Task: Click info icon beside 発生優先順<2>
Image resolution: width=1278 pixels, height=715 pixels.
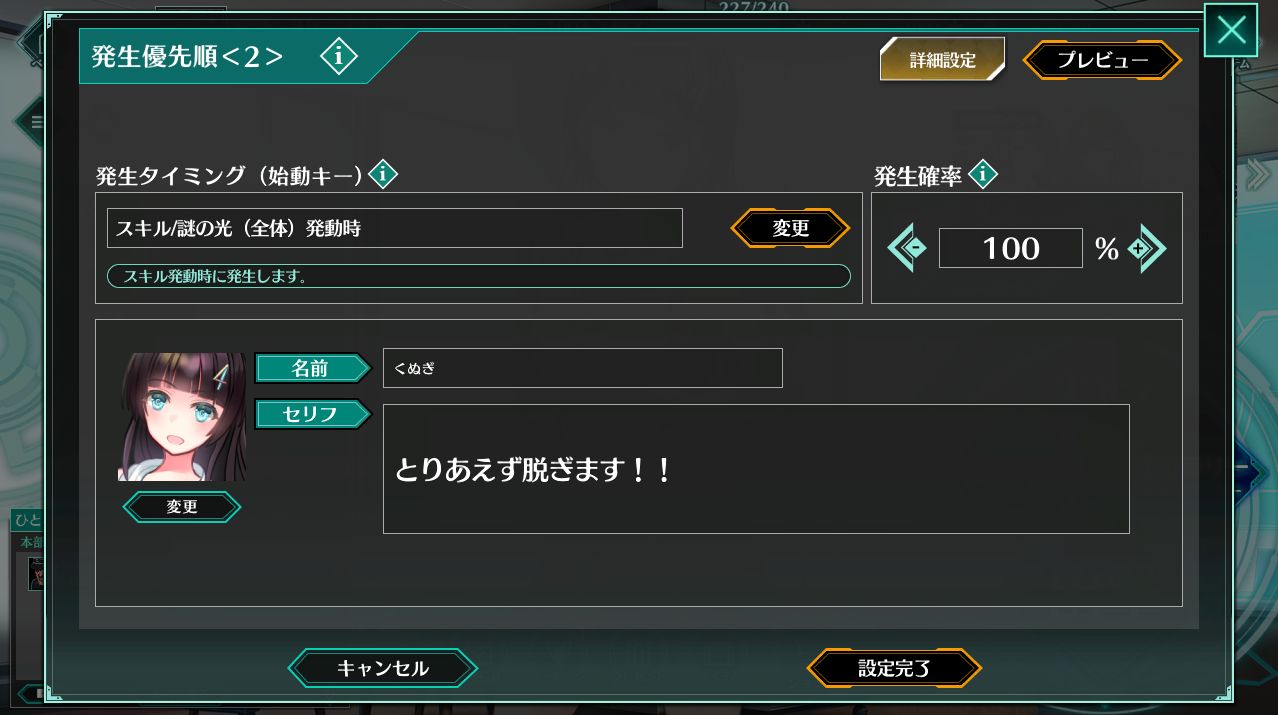Action: tap(338, 57)
